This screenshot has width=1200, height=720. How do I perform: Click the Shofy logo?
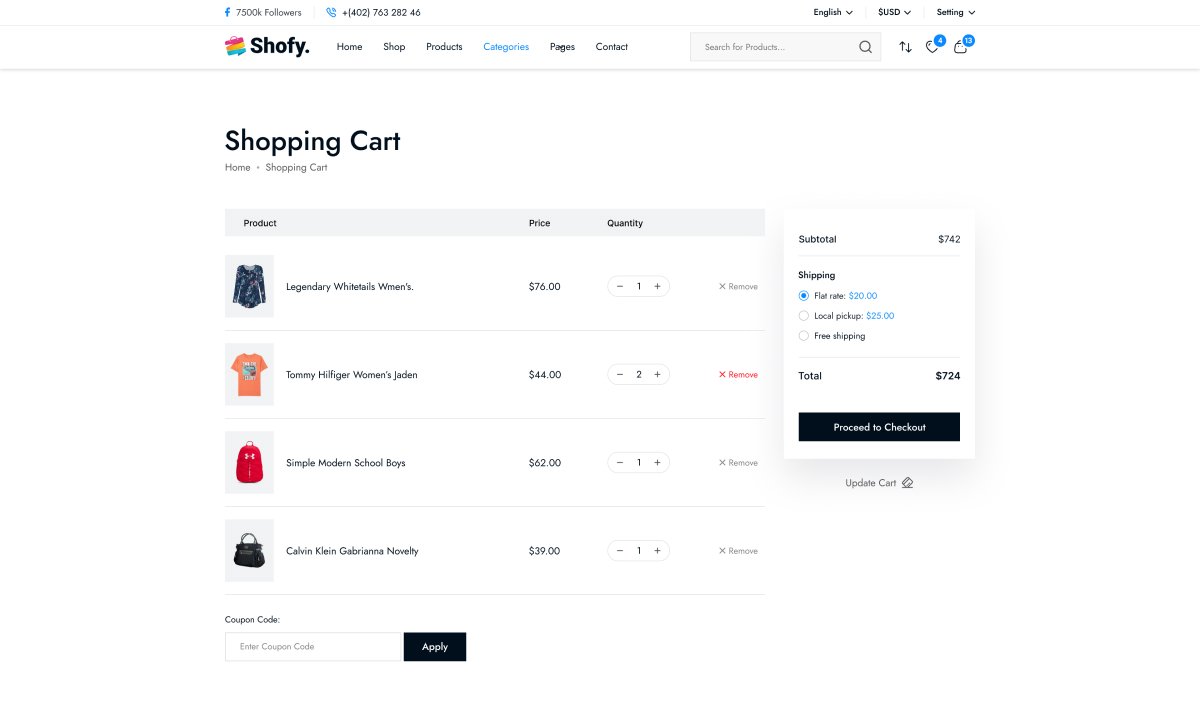pos(267,46)
